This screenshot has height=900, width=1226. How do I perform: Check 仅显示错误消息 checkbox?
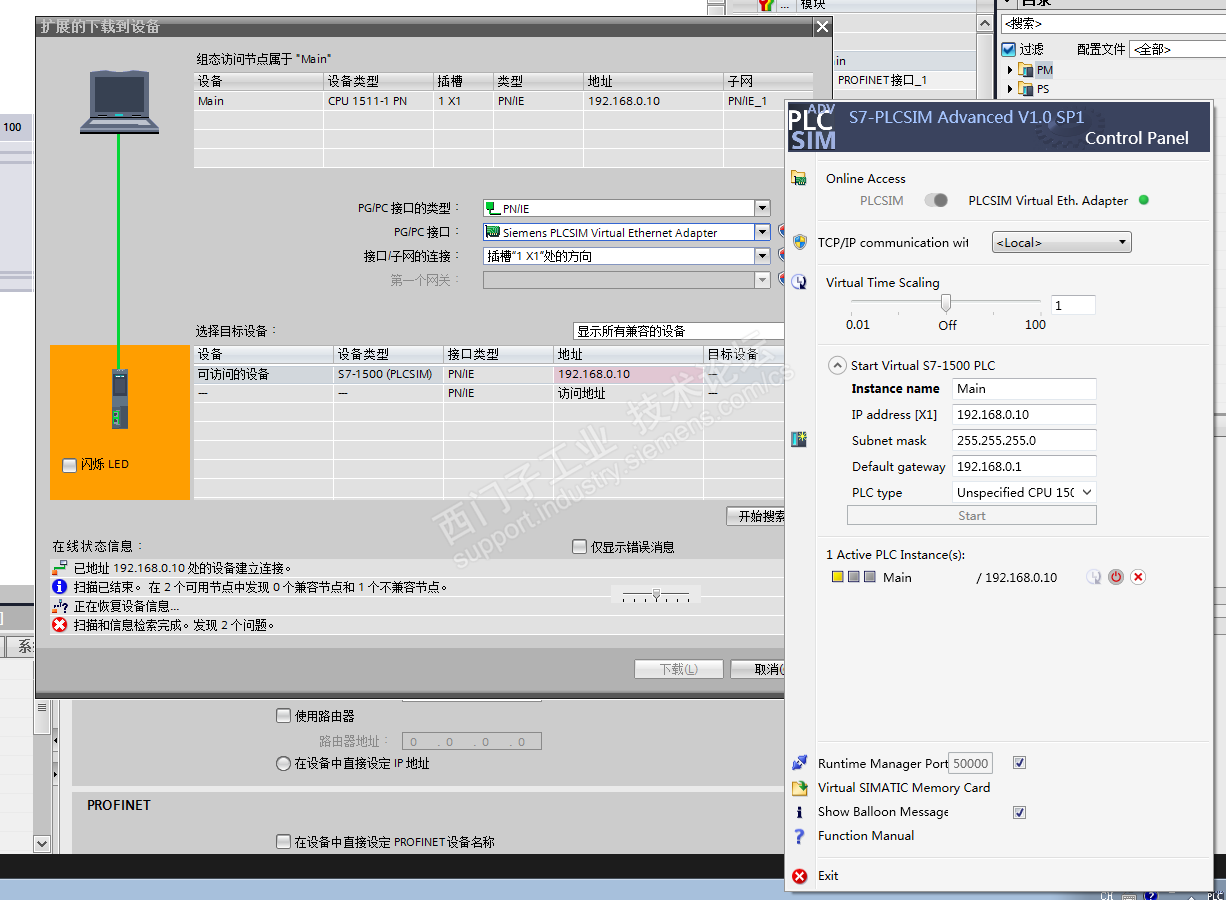pos(579,547)
